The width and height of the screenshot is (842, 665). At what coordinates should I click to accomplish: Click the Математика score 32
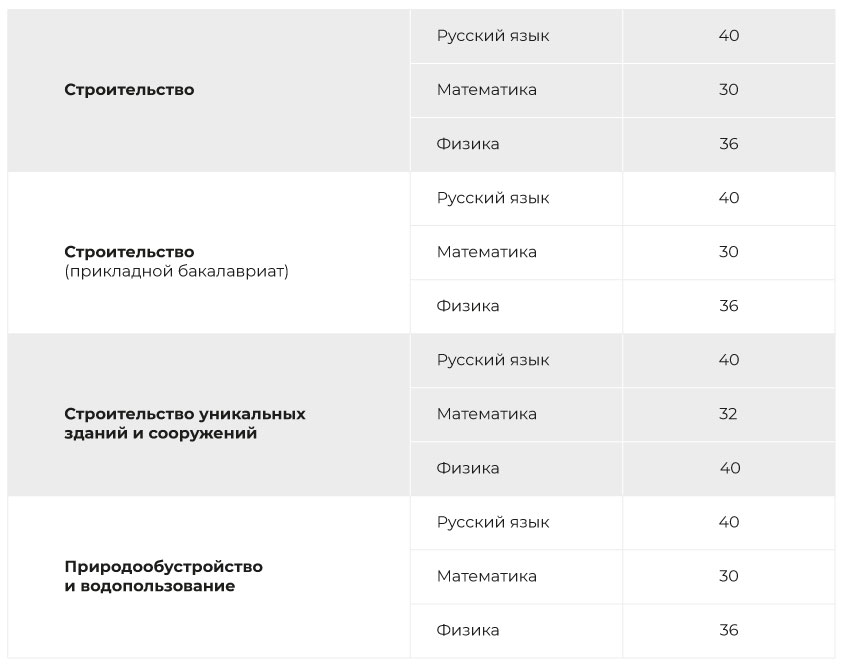coord(728,414)
